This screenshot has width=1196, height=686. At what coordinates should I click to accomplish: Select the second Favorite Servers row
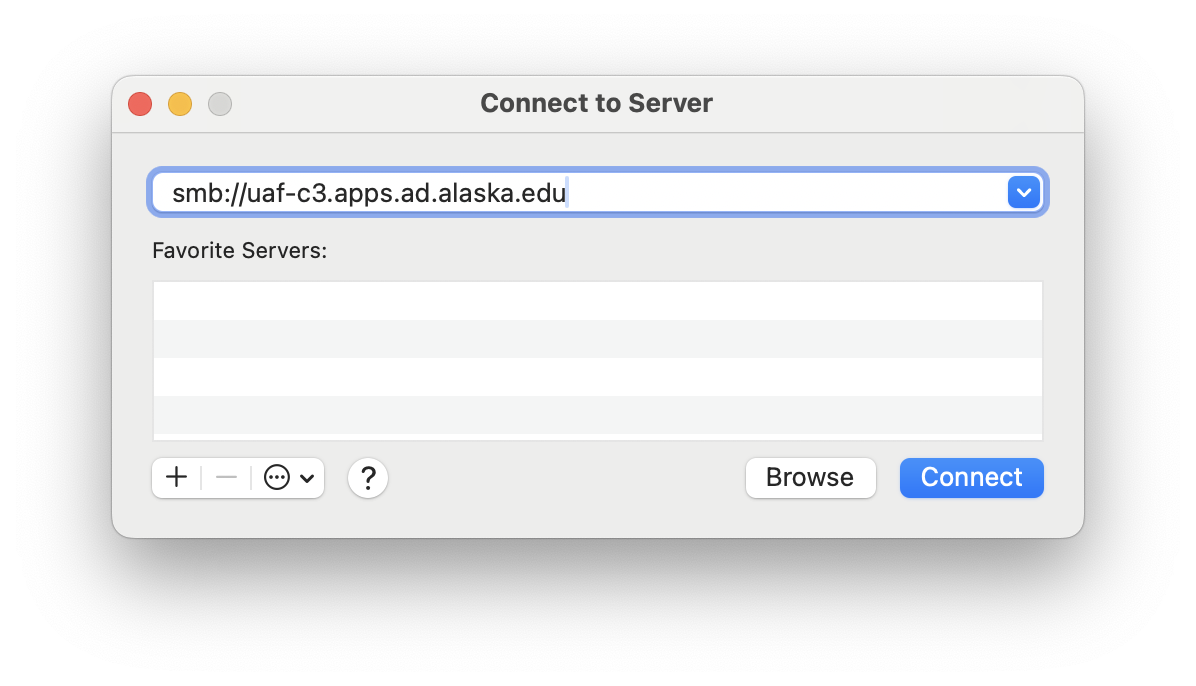click(597, 339)
